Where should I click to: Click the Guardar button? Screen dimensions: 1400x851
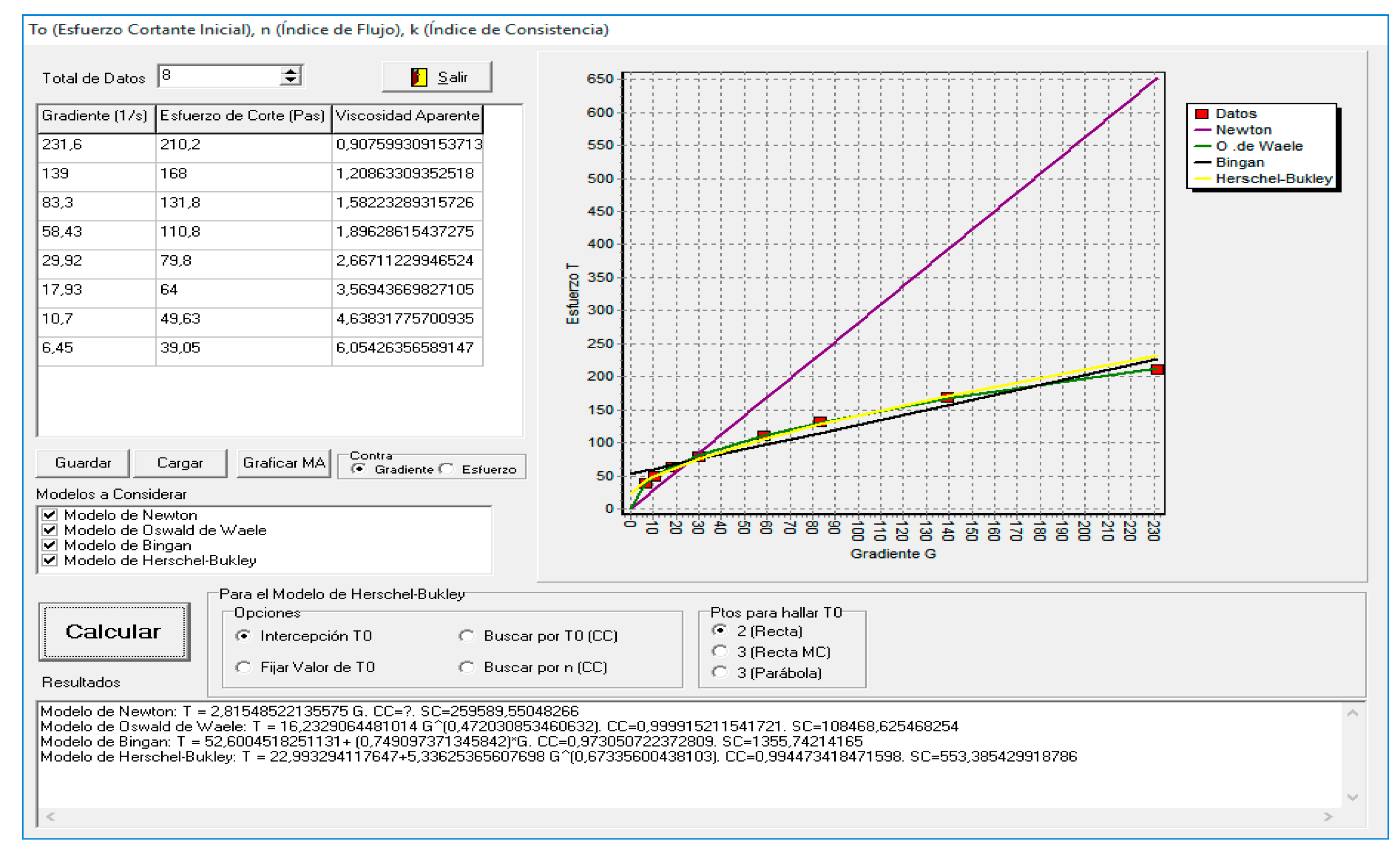(x=83, y=463)
